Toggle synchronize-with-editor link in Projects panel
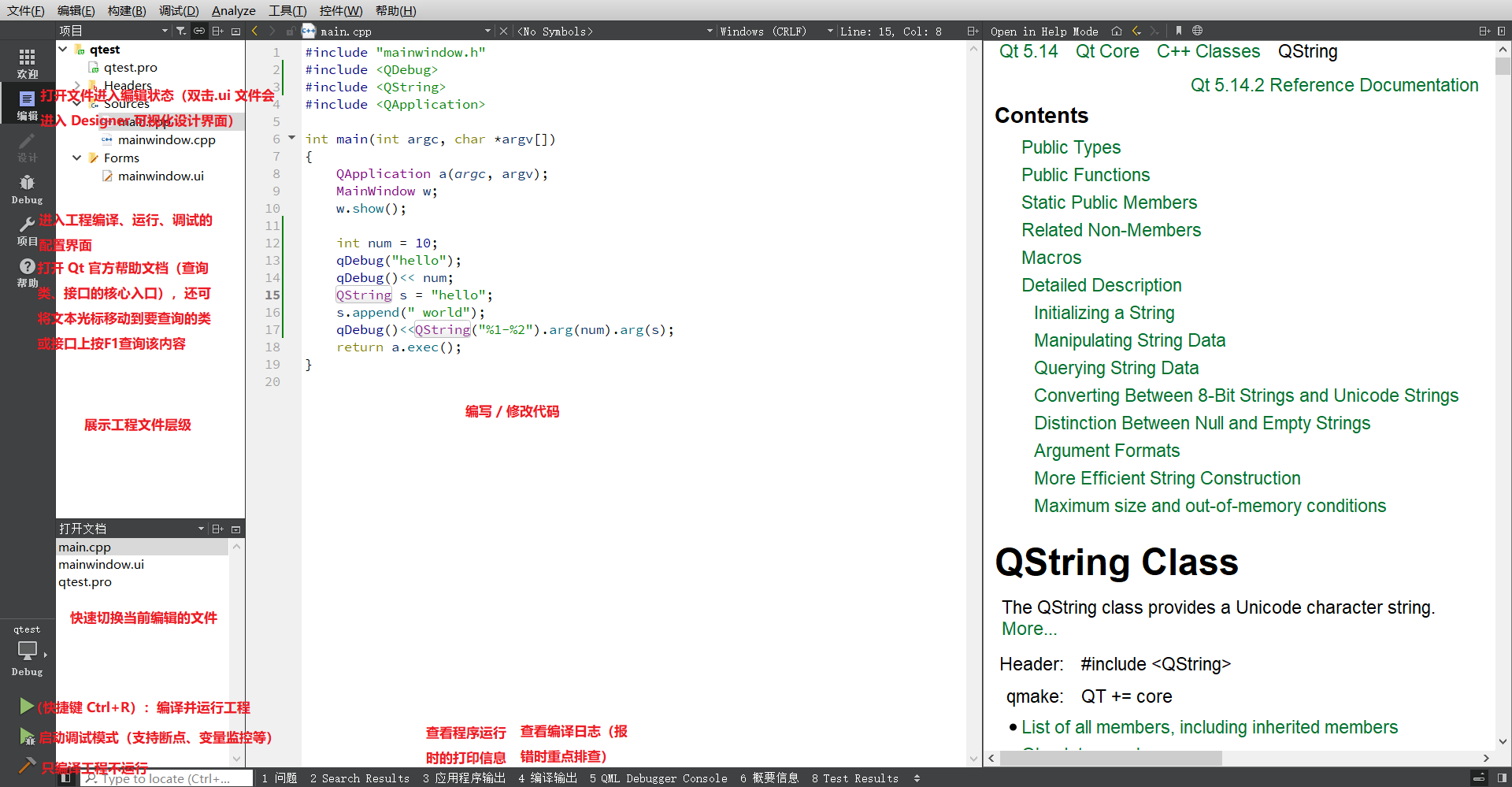This screenshot has height=787, width=1512. [199, 31]
